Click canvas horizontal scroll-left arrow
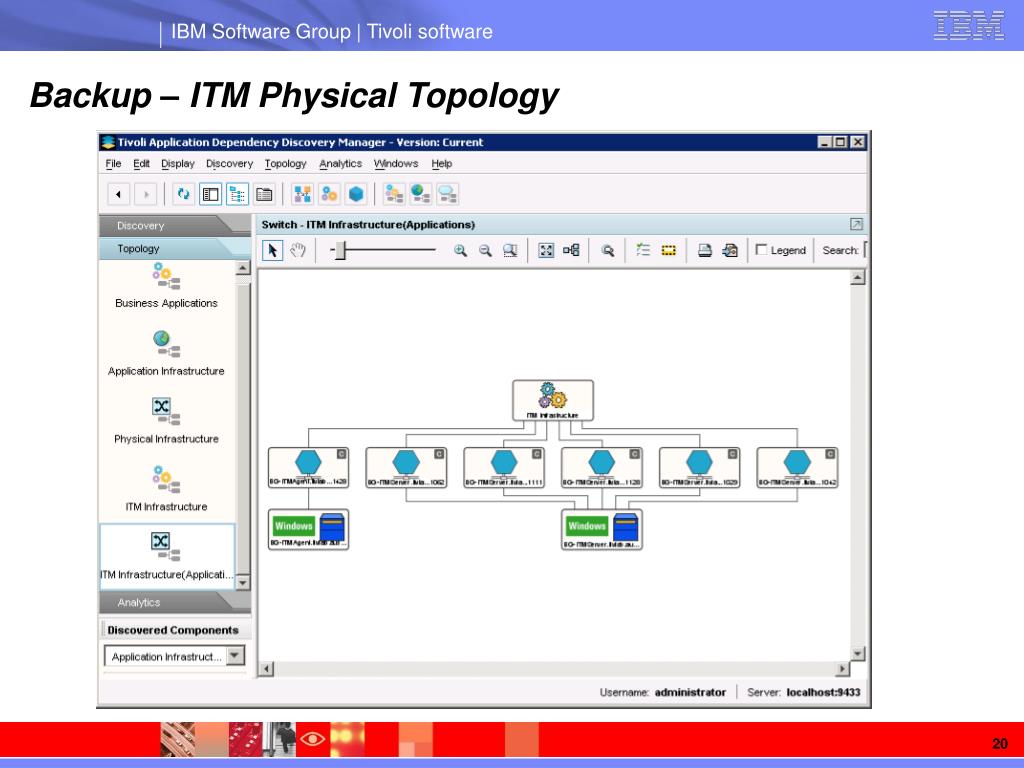1024x768 pixels. coord(266,669)
